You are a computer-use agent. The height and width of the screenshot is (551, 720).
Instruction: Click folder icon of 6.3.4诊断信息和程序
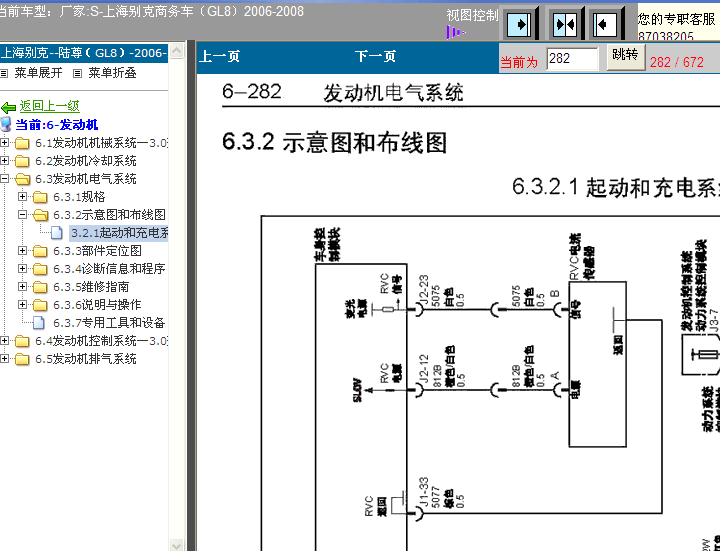pos(40,269)
